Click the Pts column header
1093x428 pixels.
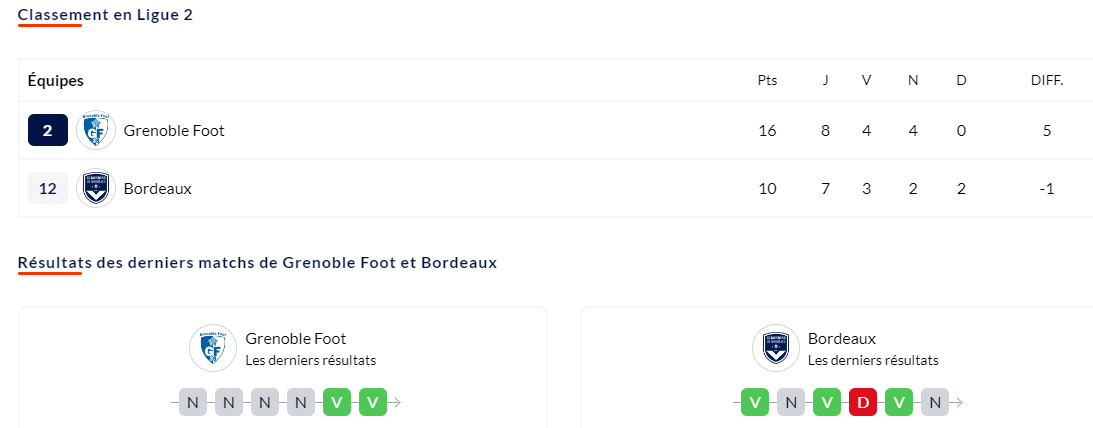(x=767, y=80)
